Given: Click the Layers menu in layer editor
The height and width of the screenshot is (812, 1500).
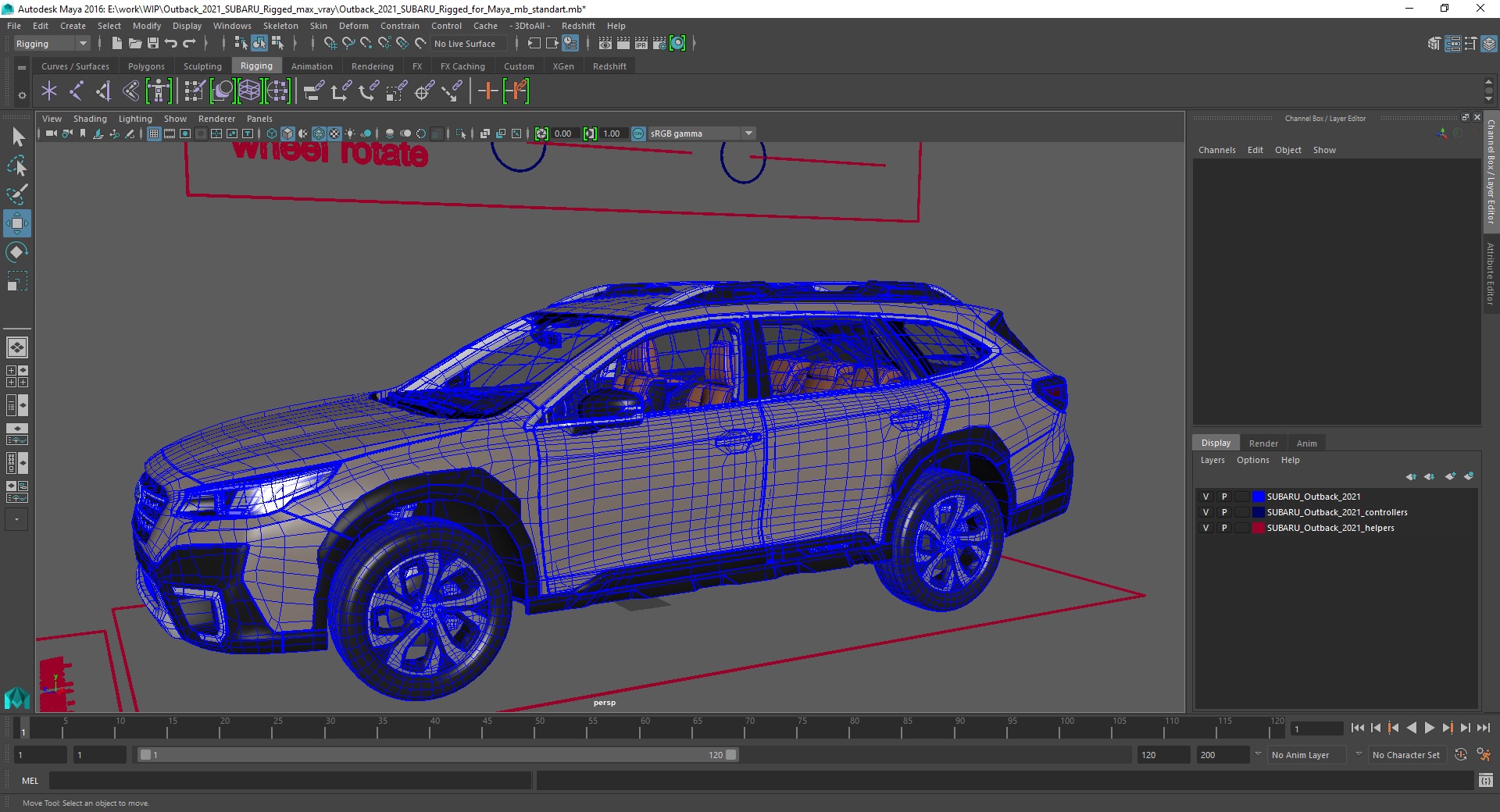Looking at the screenshot, I should [x=1212, y=460].
